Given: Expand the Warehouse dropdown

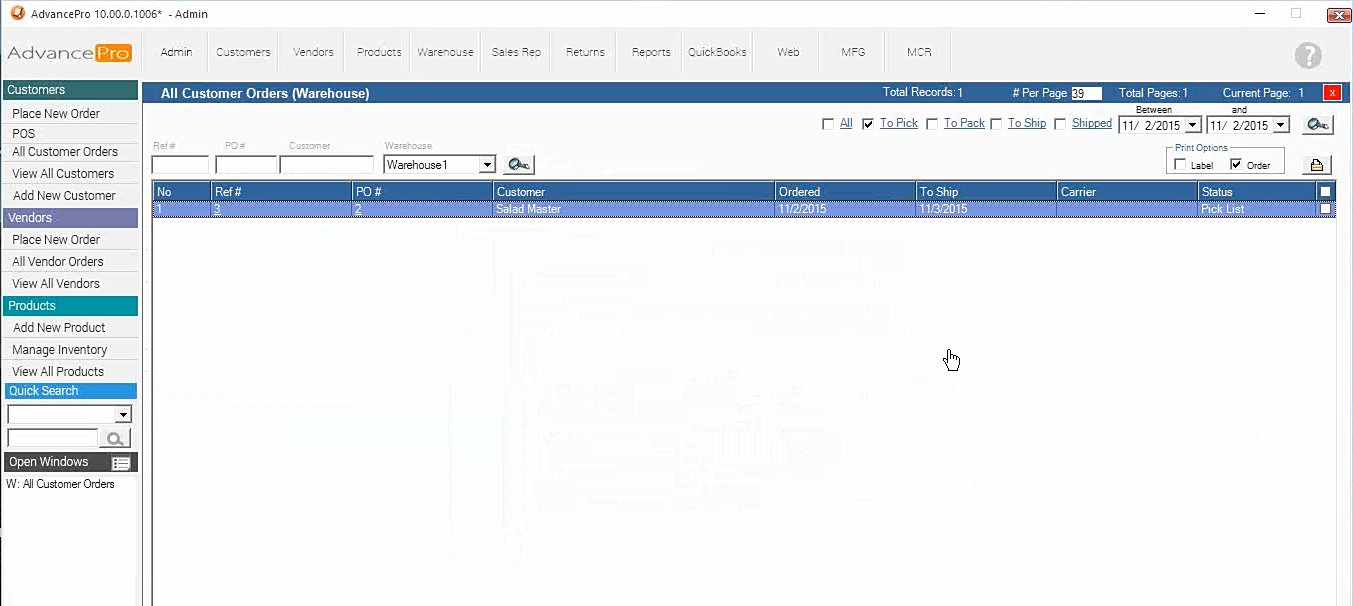Looking at the screenshot, I should coord(487,165).
